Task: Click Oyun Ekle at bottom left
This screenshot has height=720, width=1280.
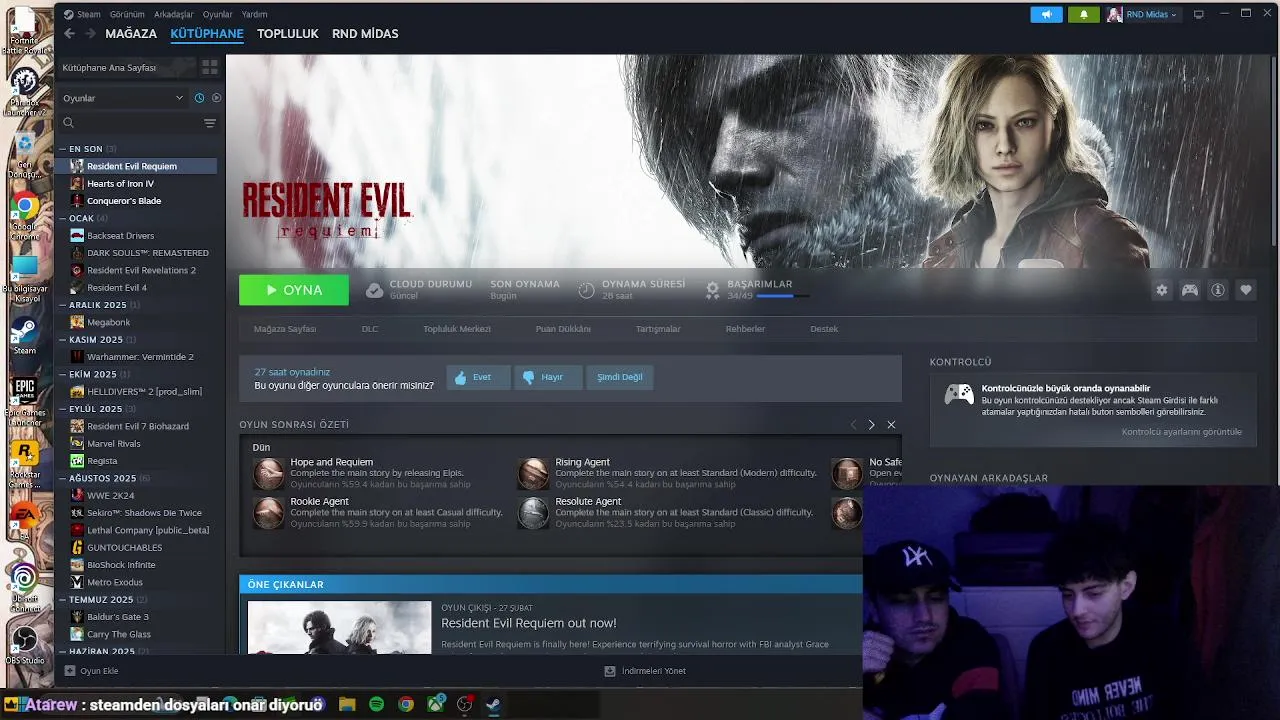Action: tap(91, 671)
